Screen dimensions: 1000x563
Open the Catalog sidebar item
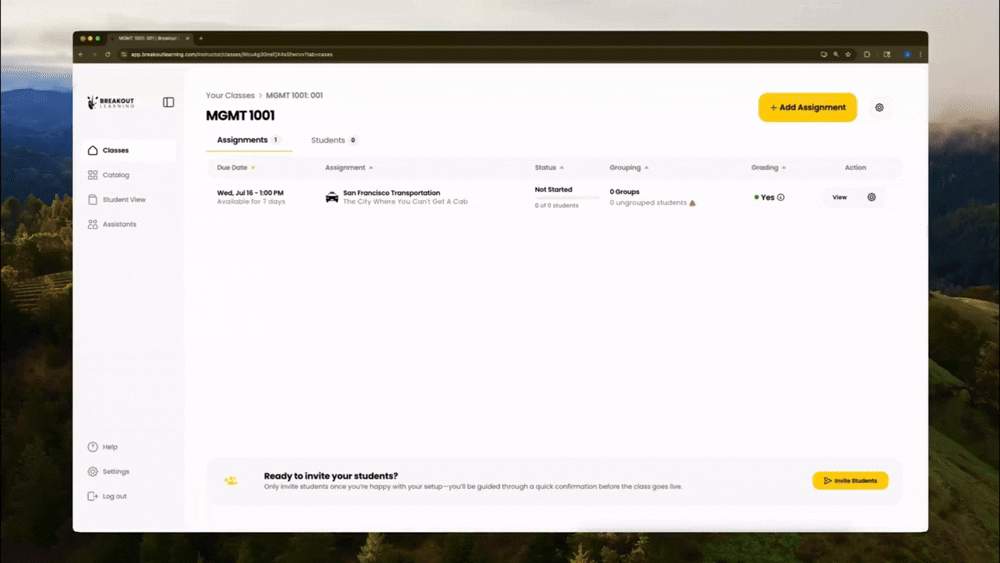click(108, 175)
